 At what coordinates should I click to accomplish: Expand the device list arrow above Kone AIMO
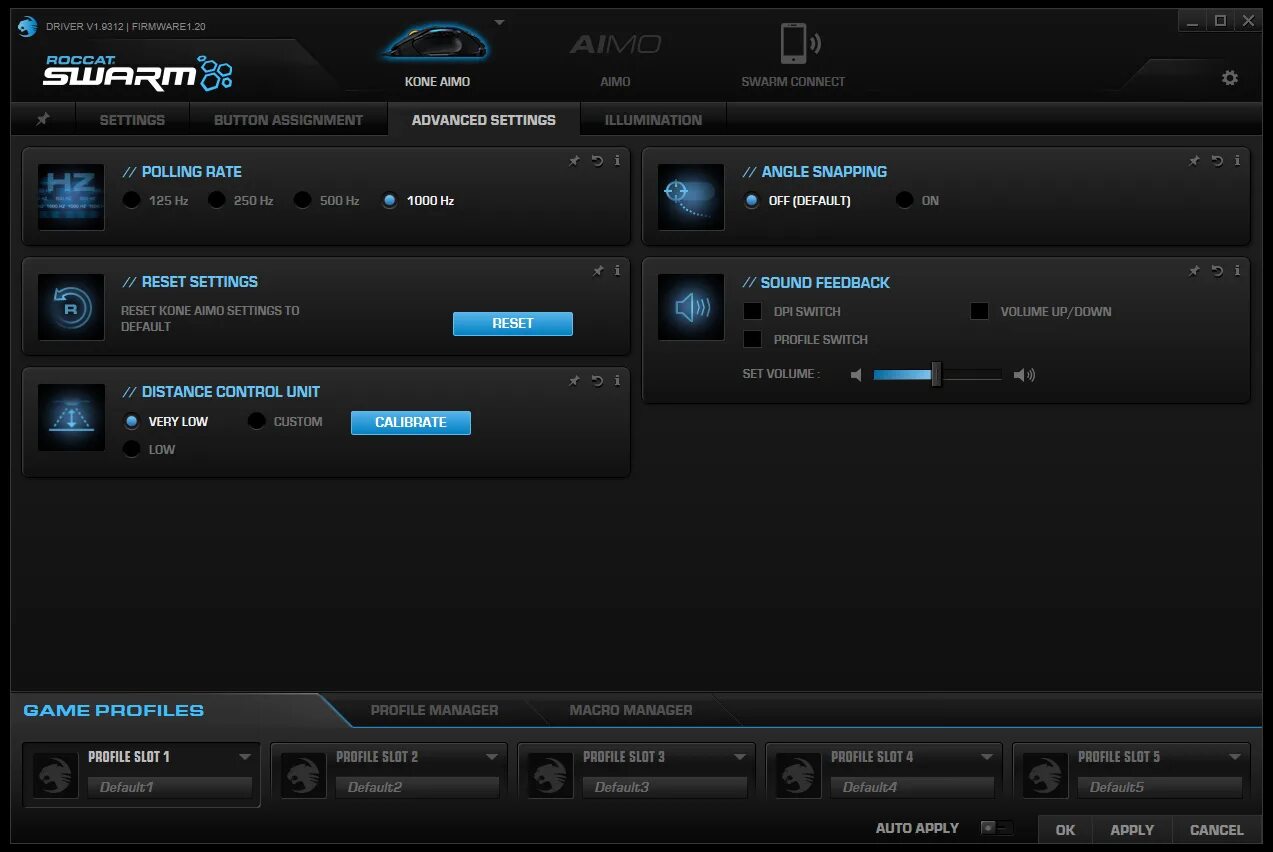500,22
